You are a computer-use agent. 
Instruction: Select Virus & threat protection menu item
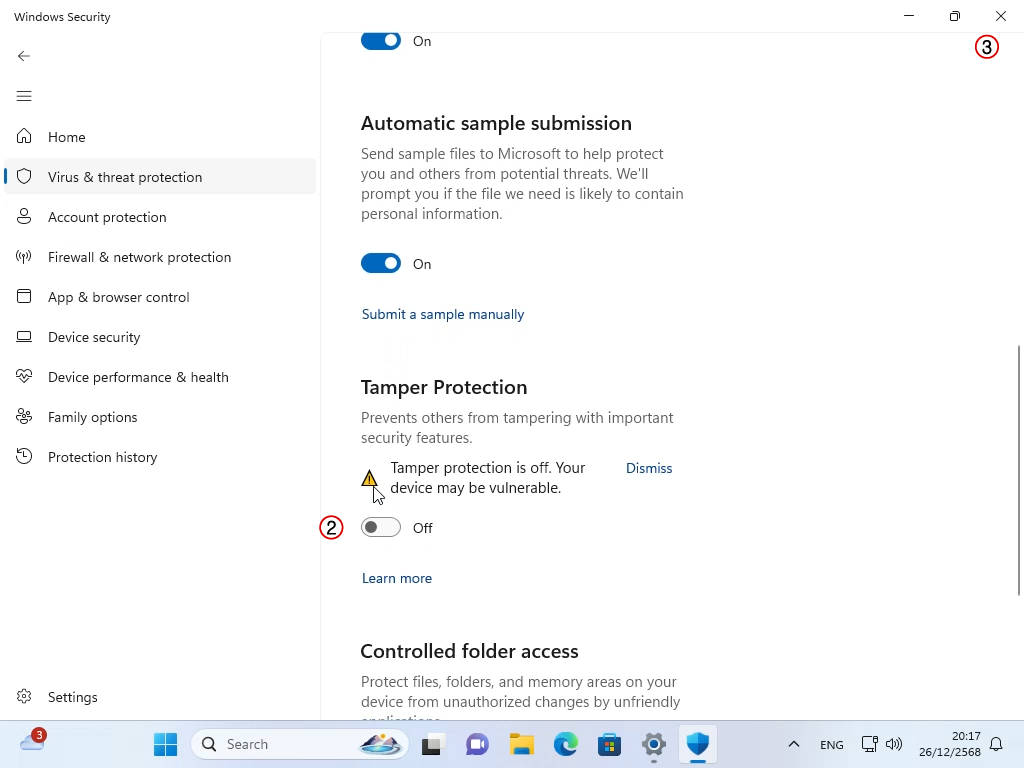point(125,177)
